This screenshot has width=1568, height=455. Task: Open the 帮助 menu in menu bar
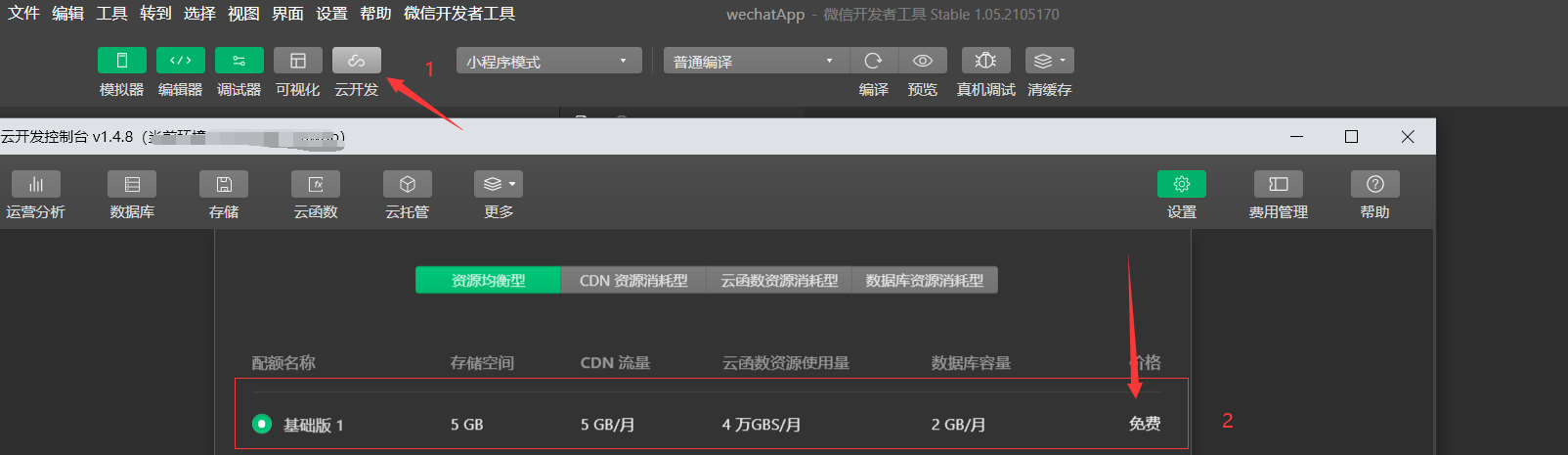point(375,14)
